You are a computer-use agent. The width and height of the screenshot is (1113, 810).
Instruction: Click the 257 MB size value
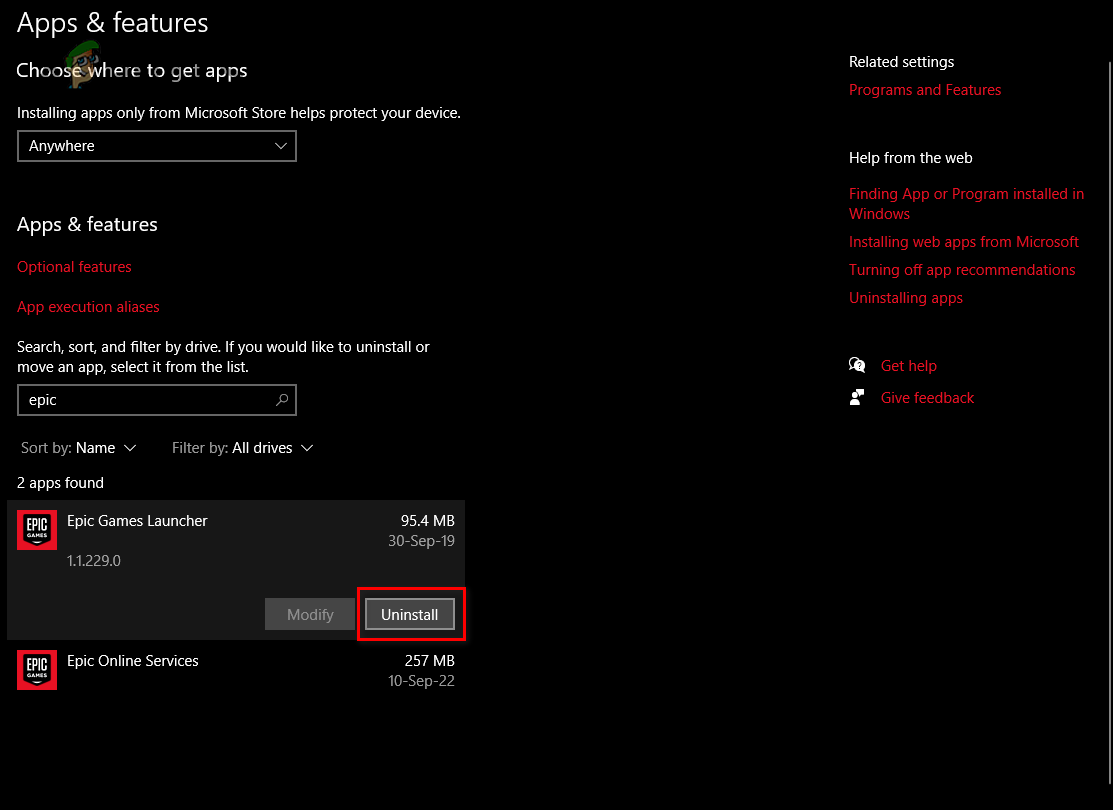click(x=429, y=660)
